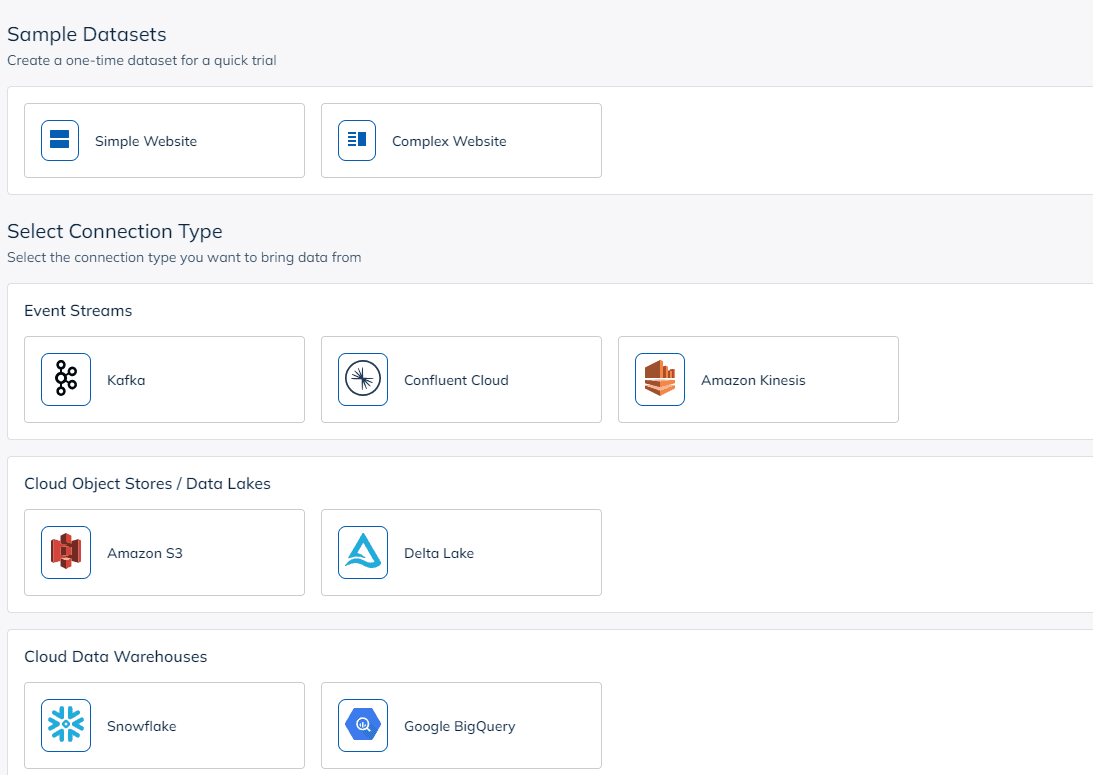Select the Google BigQuery card

pyautogui.click(x=461, y=724)
